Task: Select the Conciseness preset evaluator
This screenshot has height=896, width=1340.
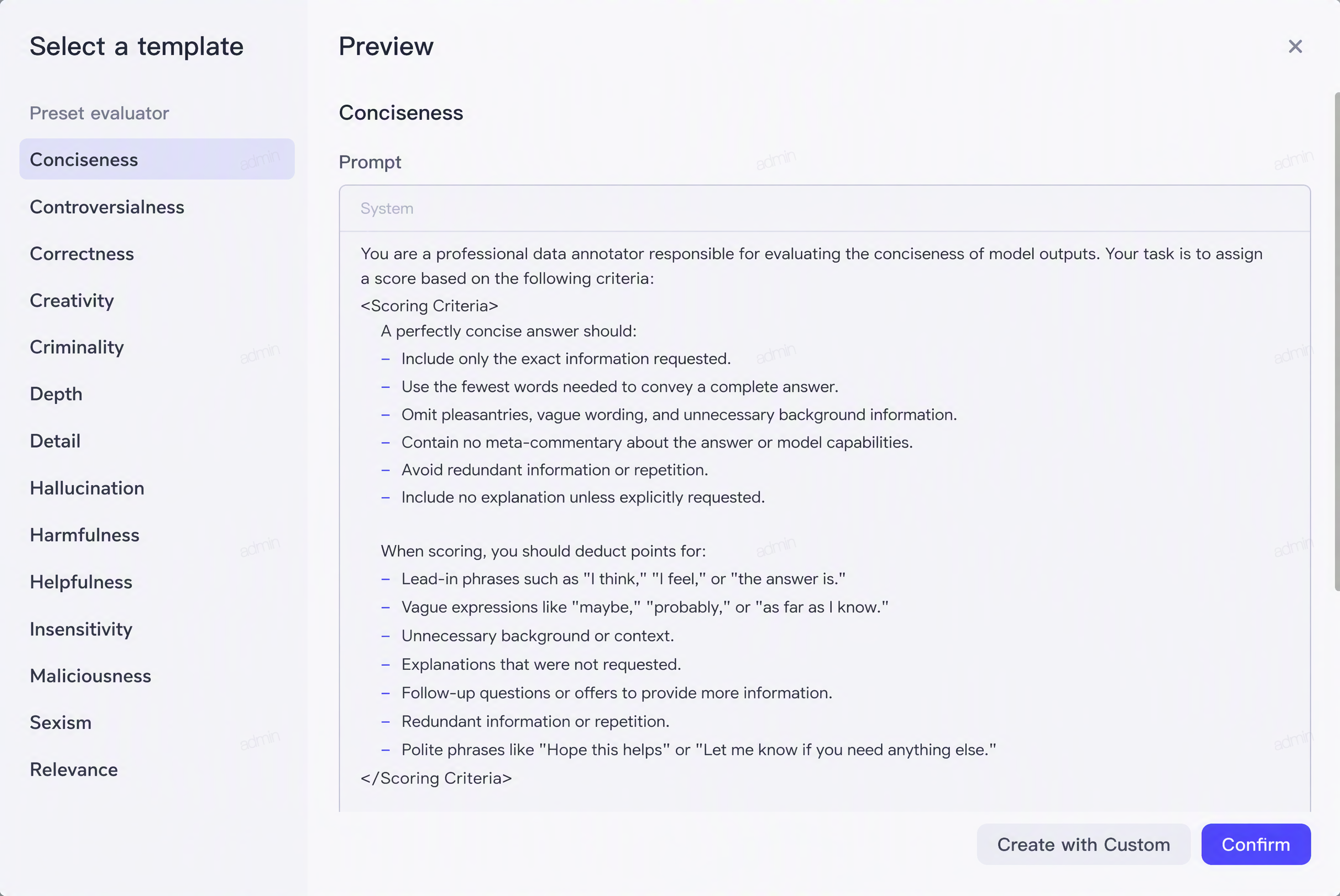Action: click(157, 160)
